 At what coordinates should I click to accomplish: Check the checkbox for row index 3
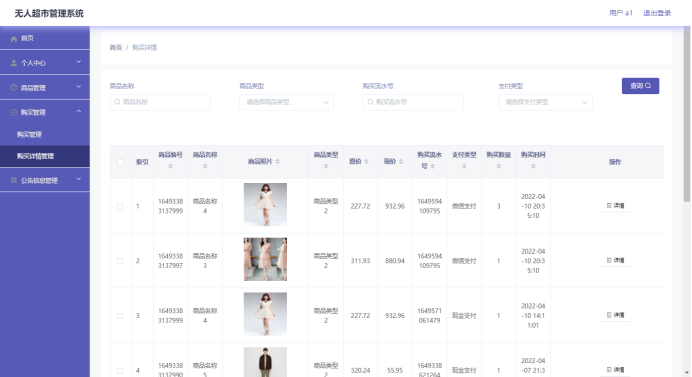[x=120, y=316]
